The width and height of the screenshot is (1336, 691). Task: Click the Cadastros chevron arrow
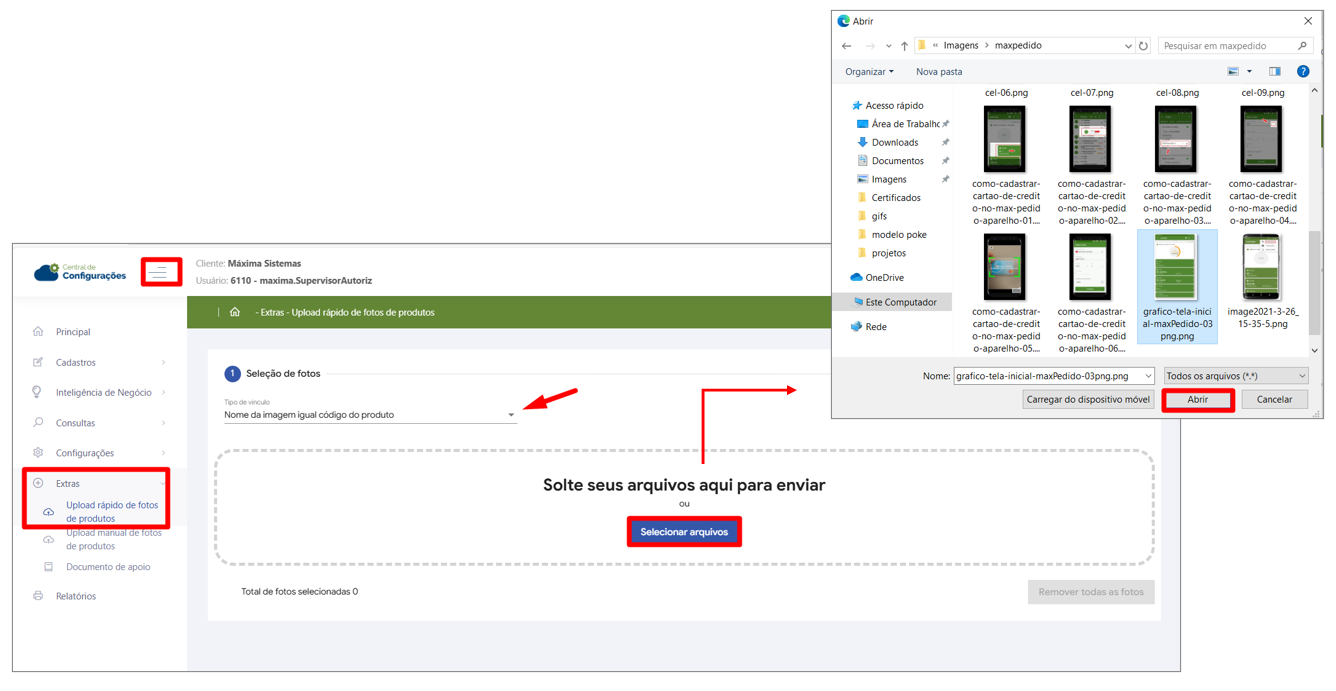tap(164, 362)
